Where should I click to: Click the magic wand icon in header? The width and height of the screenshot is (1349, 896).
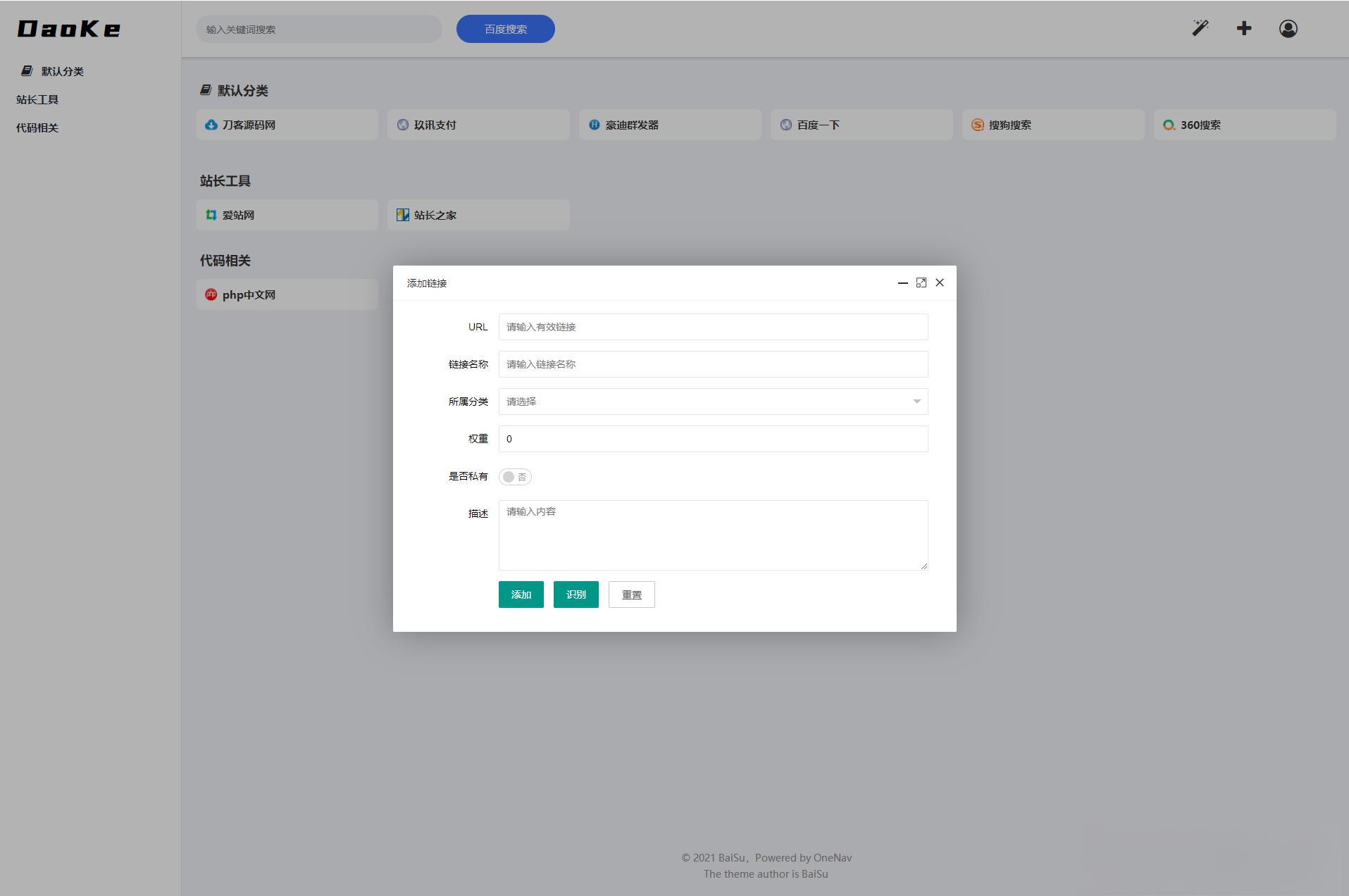point(1200,28)
